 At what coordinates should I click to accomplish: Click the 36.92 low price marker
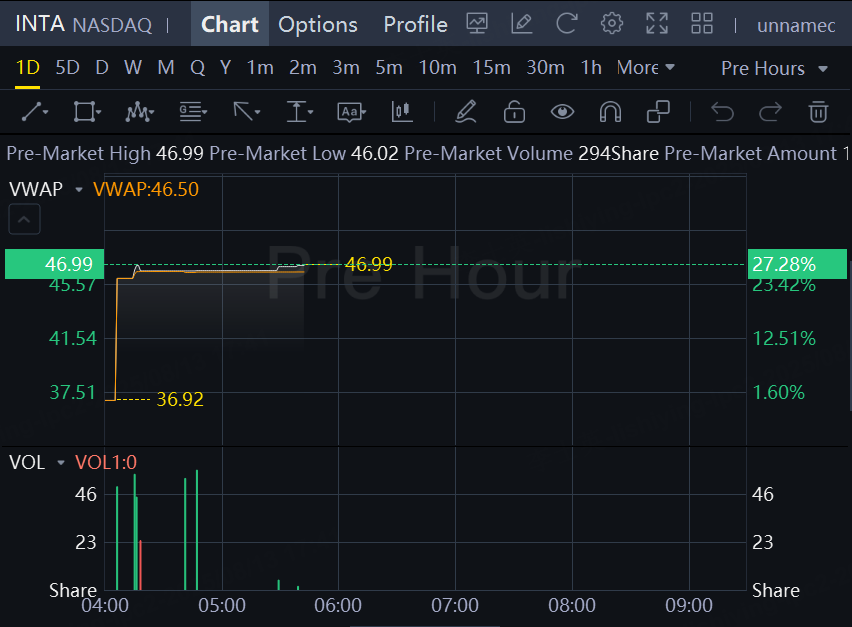180,400
